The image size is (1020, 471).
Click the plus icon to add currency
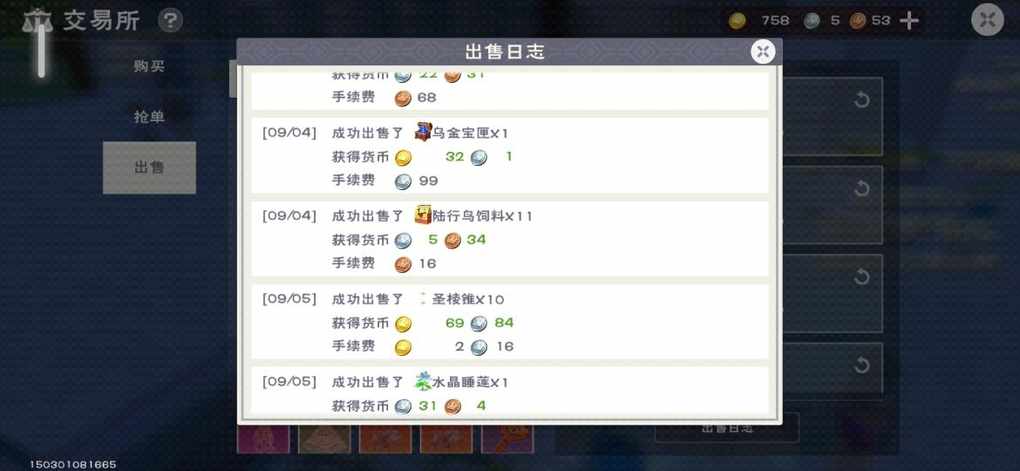click(909, 21)
